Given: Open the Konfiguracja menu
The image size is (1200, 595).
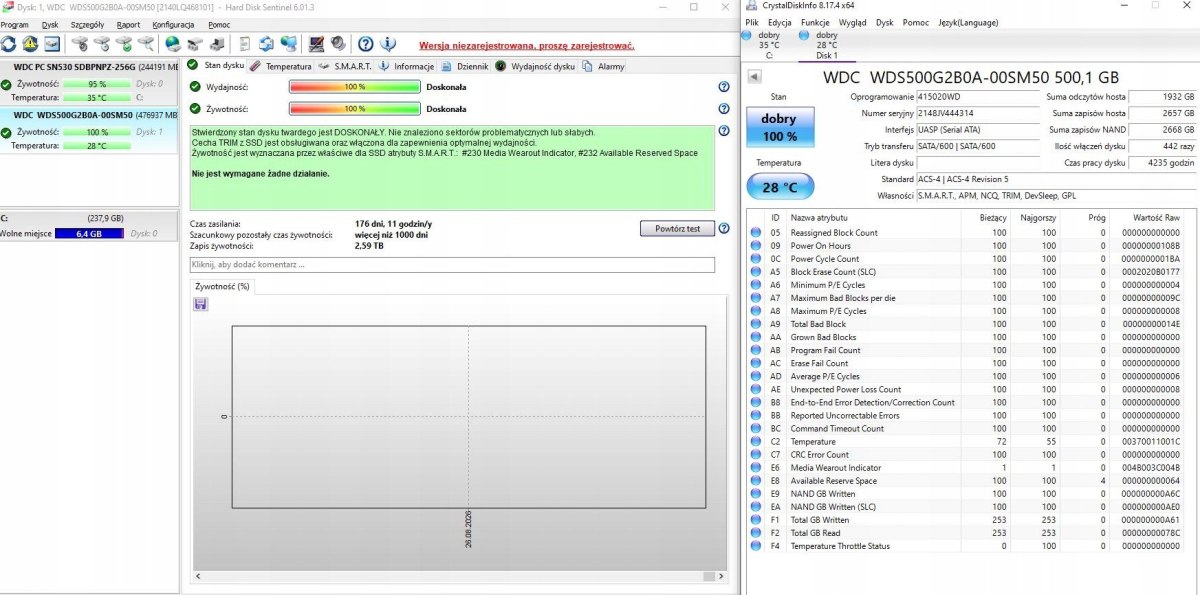Looking at the screenshot, I should tap(174, 24).
